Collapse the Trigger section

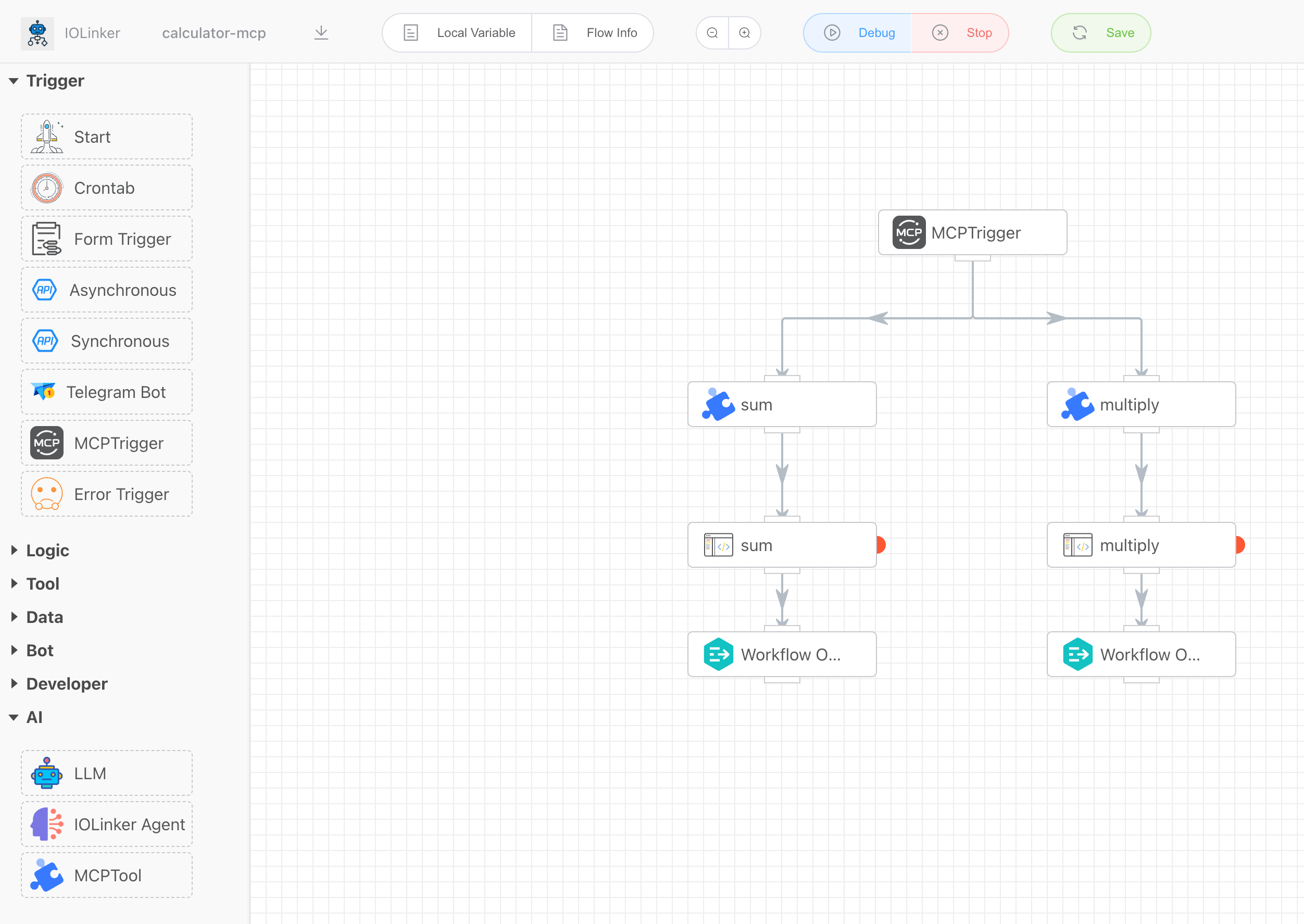(x=14, y=81)
